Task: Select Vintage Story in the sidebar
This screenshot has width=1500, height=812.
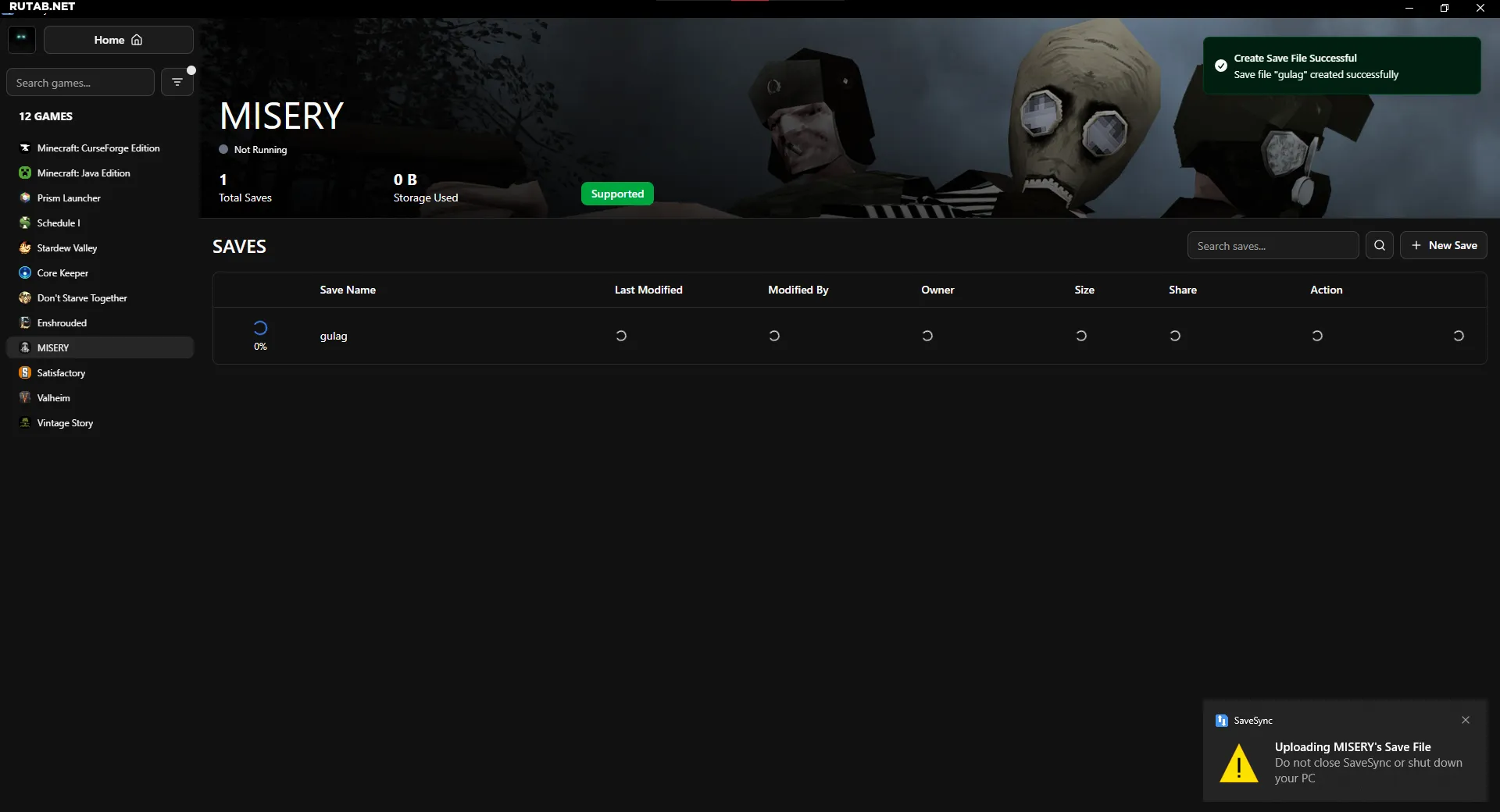Action: tap(65, 423)
